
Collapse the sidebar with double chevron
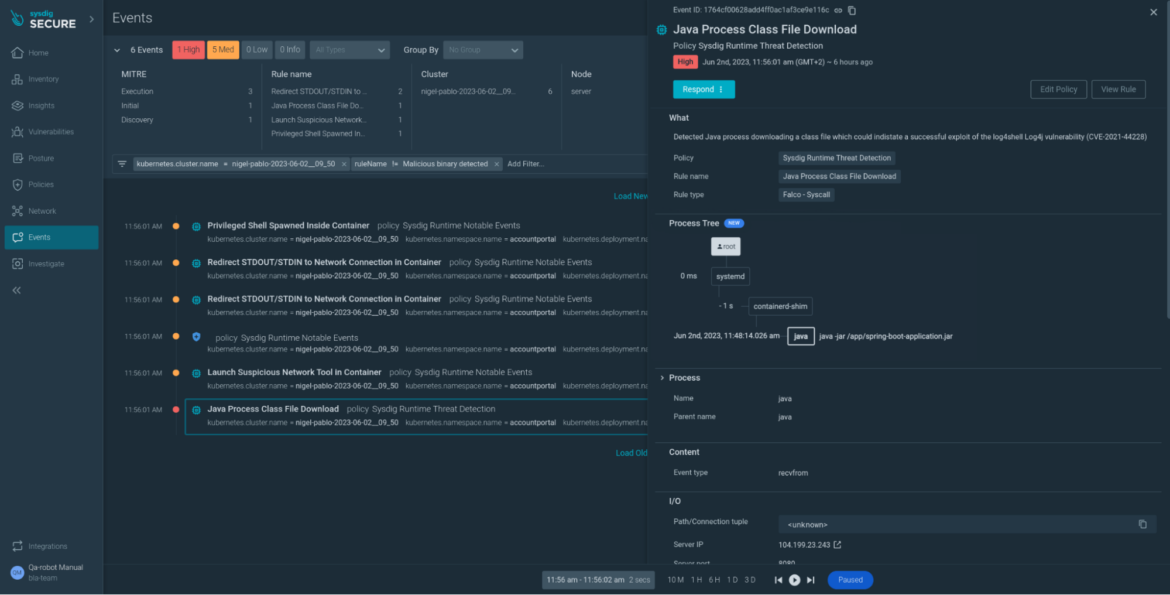16,290
